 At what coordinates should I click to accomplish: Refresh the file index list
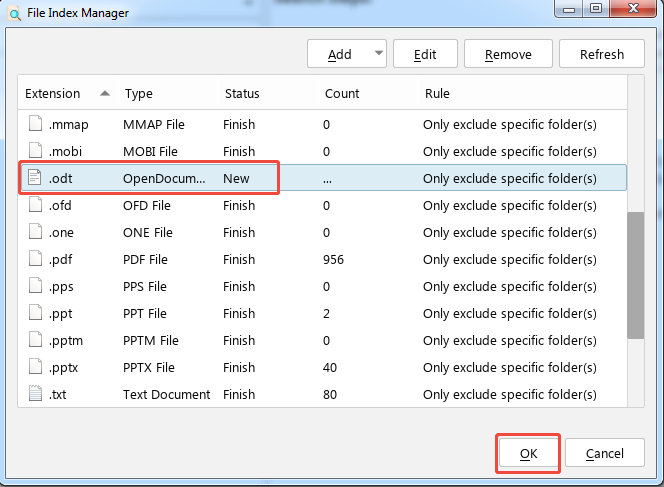[x=601, y=54]
